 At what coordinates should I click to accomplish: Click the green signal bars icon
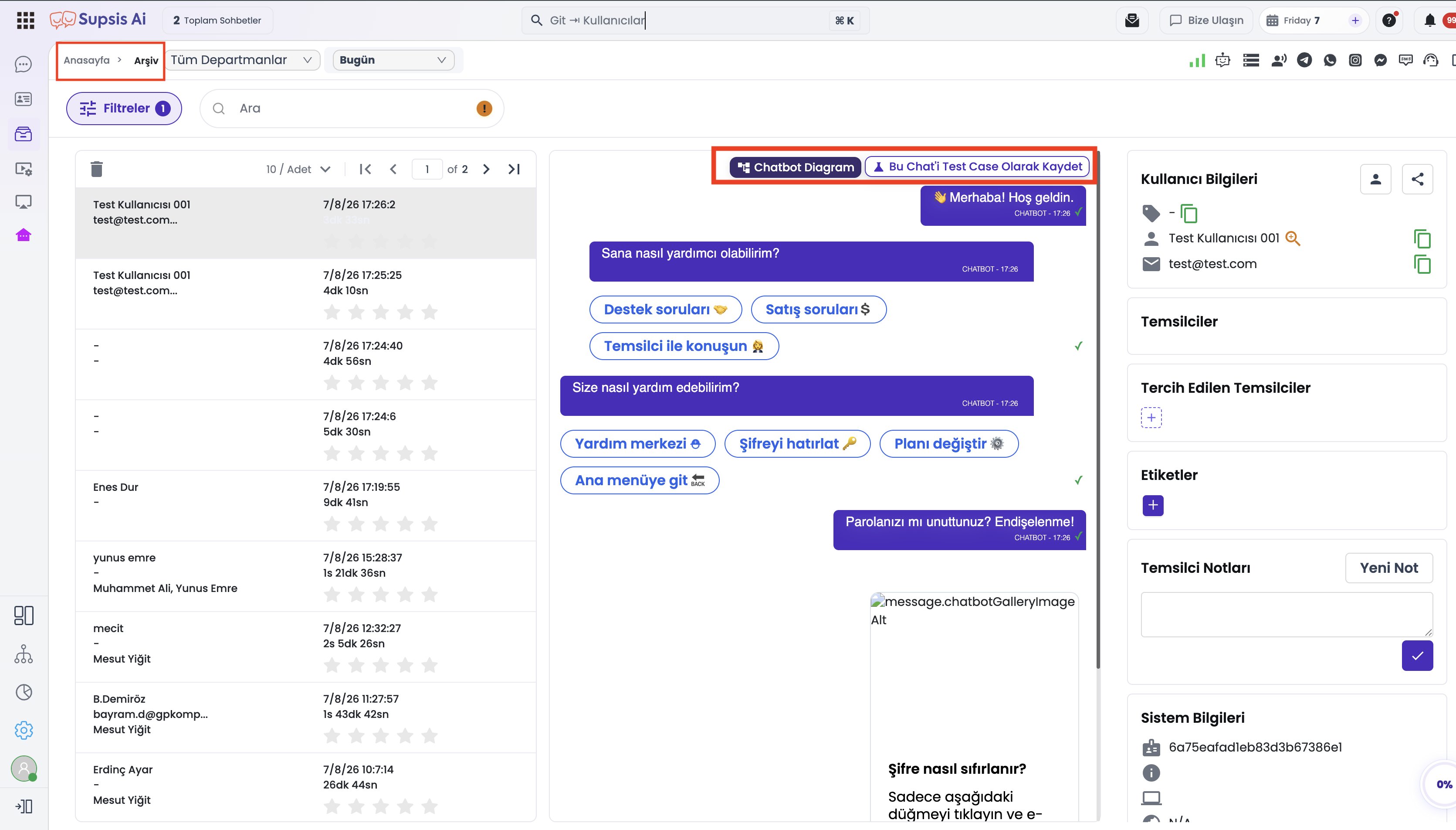point(1197,60)
